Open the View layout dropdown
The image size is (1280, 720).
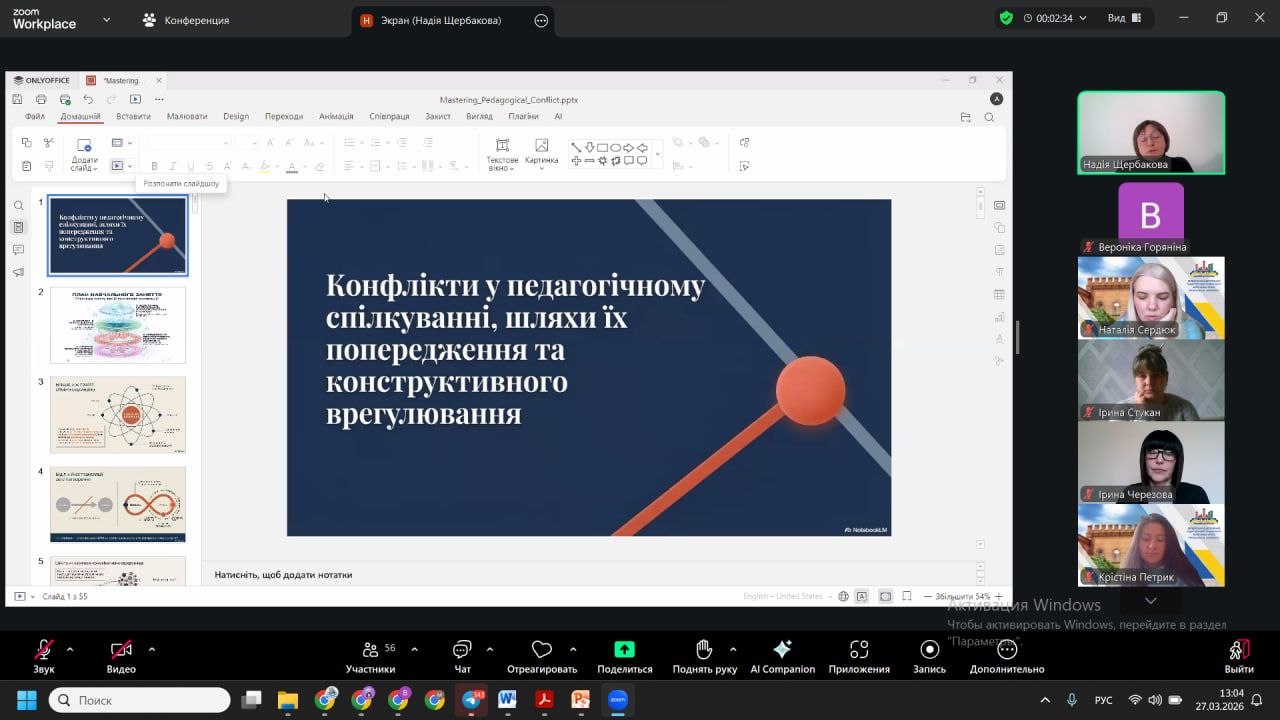[x=1123, y=18]
